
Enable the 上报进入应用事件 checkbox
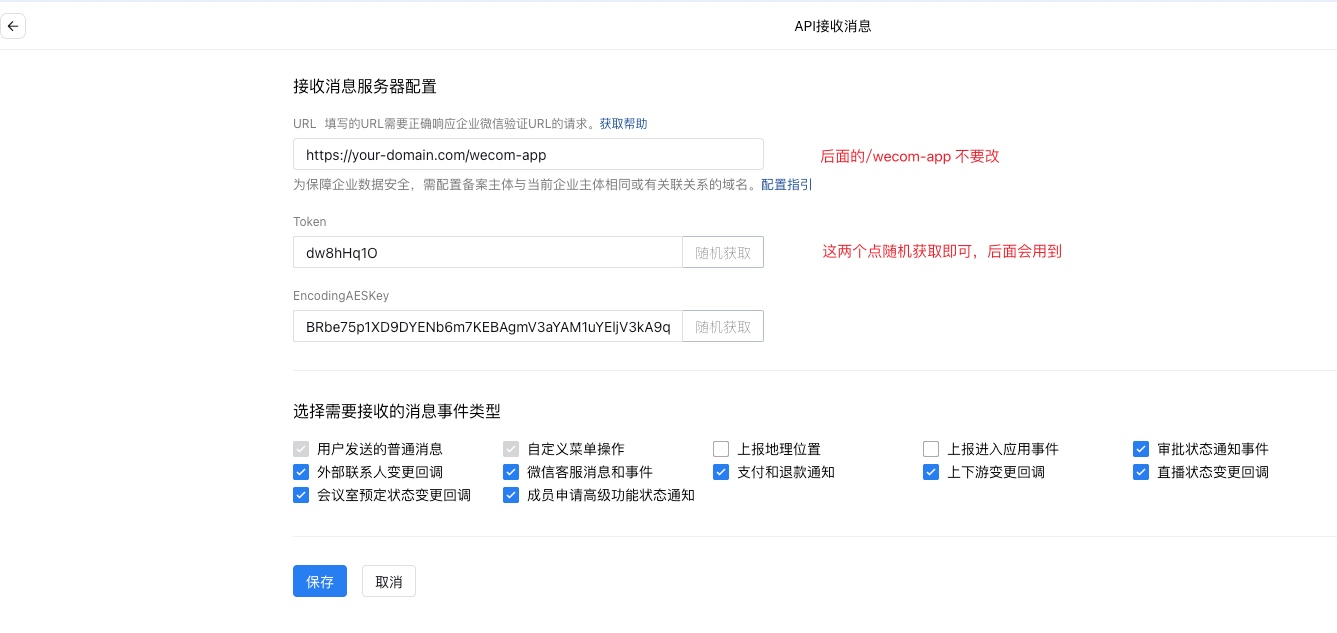931,449
